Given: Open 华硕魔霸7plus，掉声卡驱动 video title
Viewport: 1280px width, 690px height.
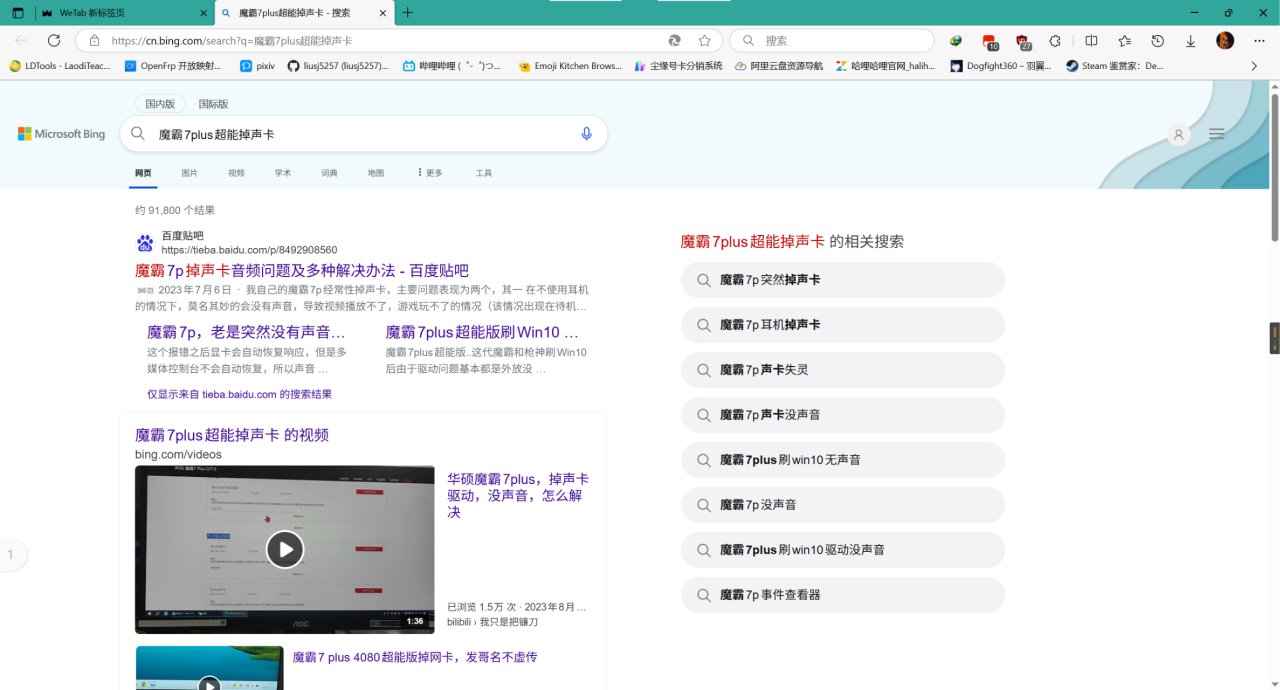Looking at the screenshot, I should (x=518, y=495).
